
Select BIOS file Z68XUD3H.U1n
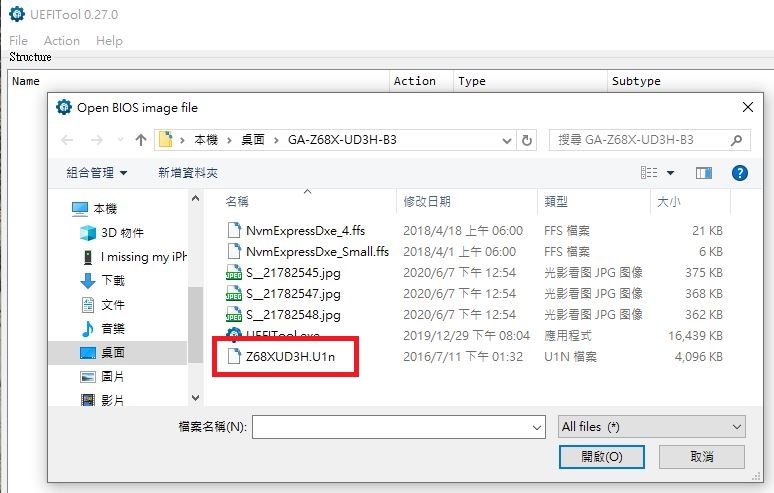click(290, 356)
